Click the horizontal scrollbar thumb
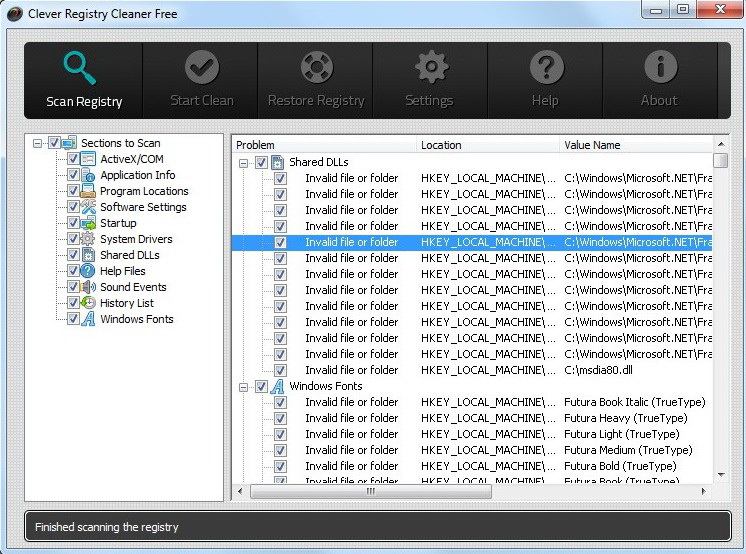This screenshot has height=554, width=746. [371, 491]
